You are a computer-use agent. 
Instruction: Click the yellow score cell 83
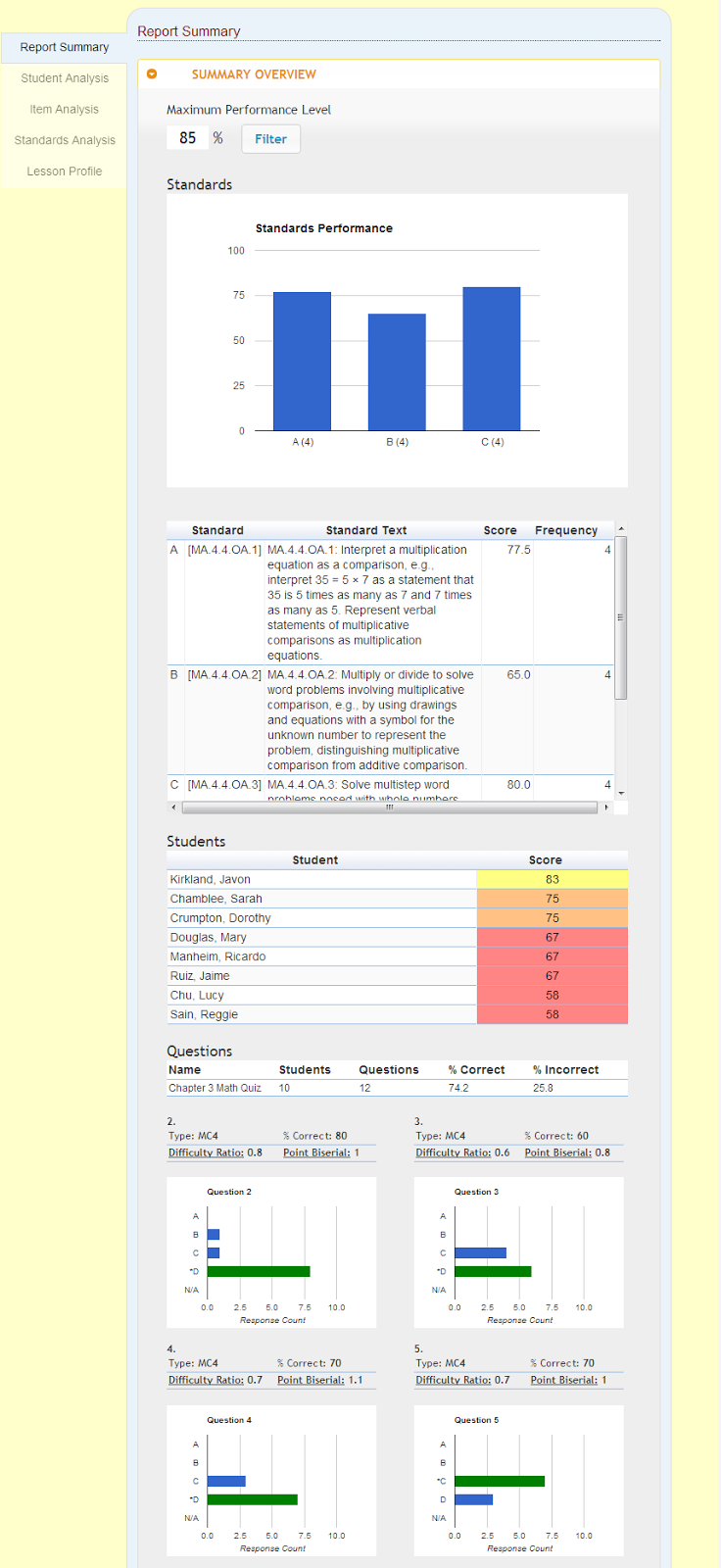[553, 879]
